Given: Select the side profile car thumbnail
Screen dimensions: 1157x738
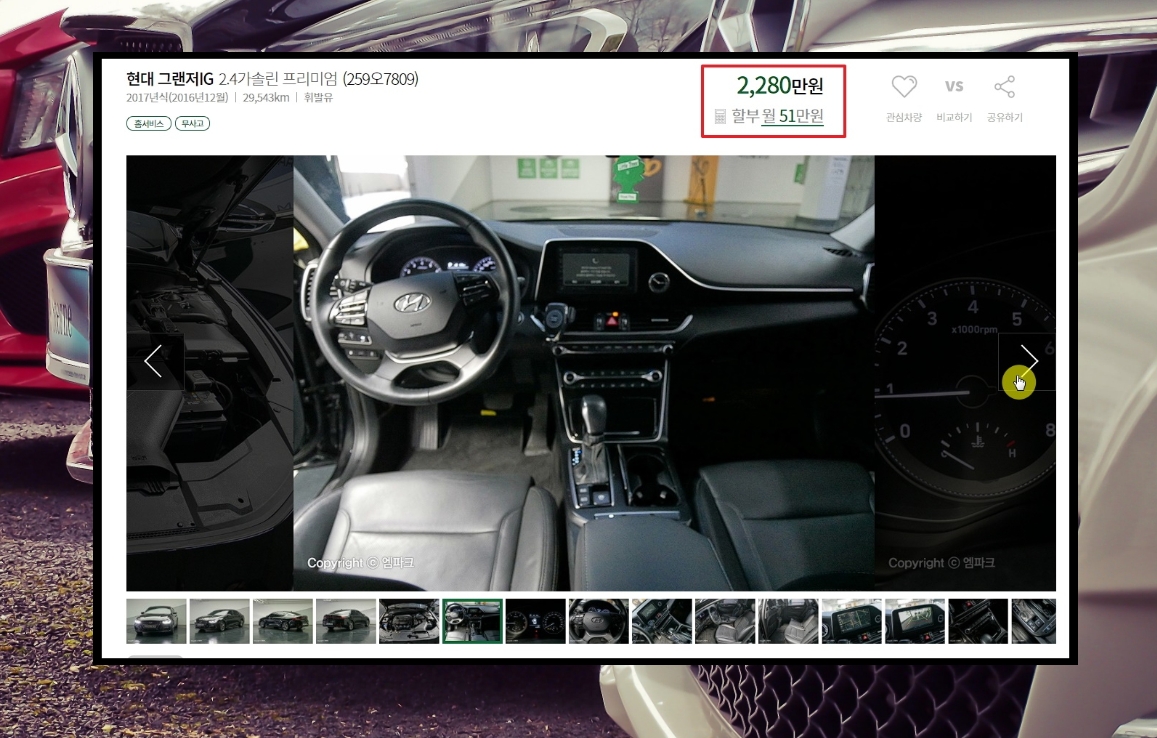Looking at the screenshot, I should point(283,621).
